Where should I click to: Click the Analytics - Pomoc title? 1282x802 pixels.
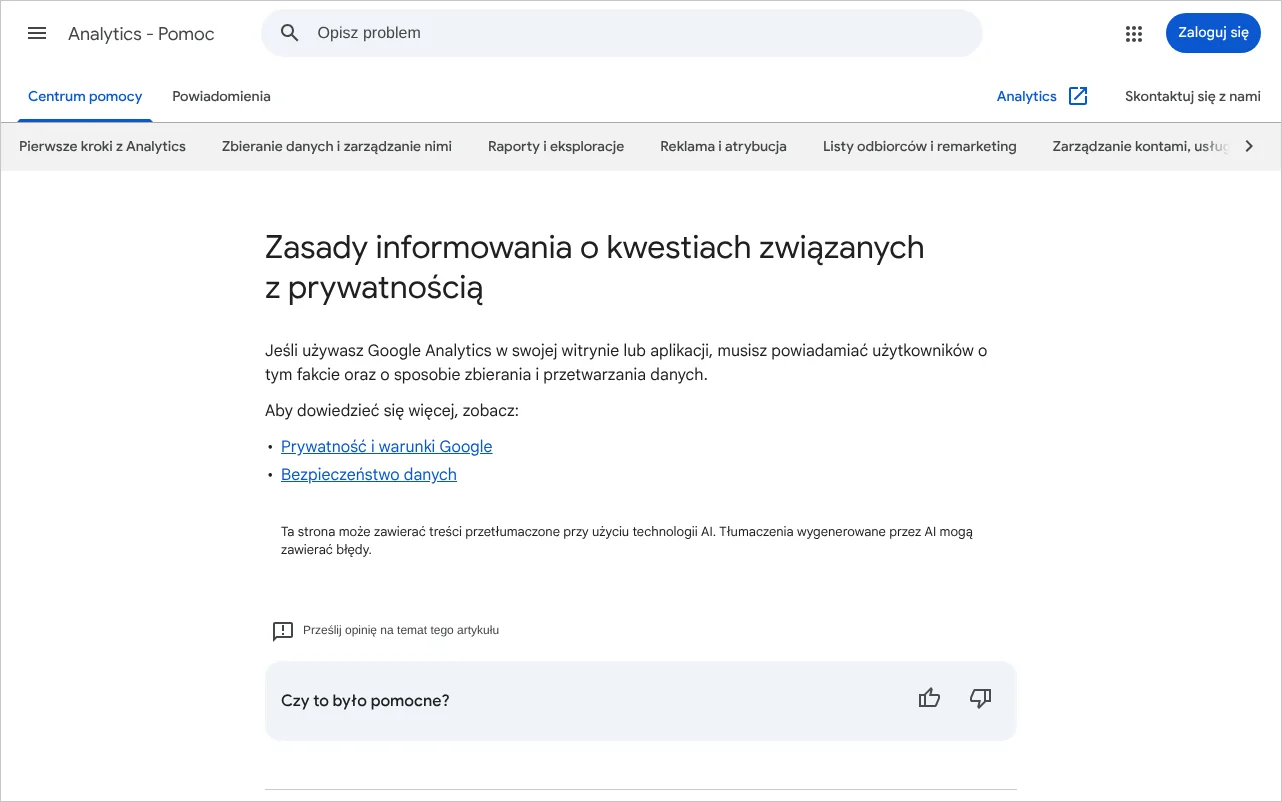141,33
